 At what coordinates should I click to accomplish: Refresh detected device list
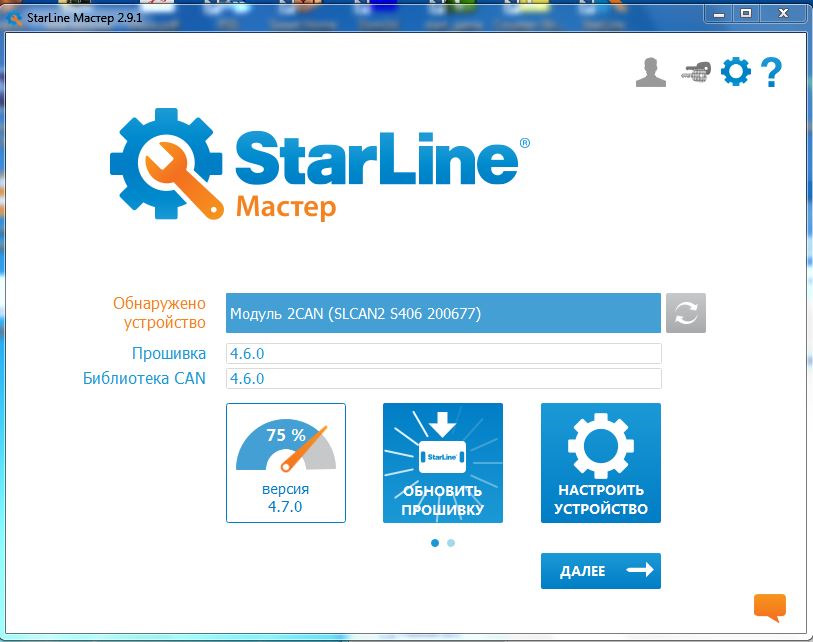[685, 313]
